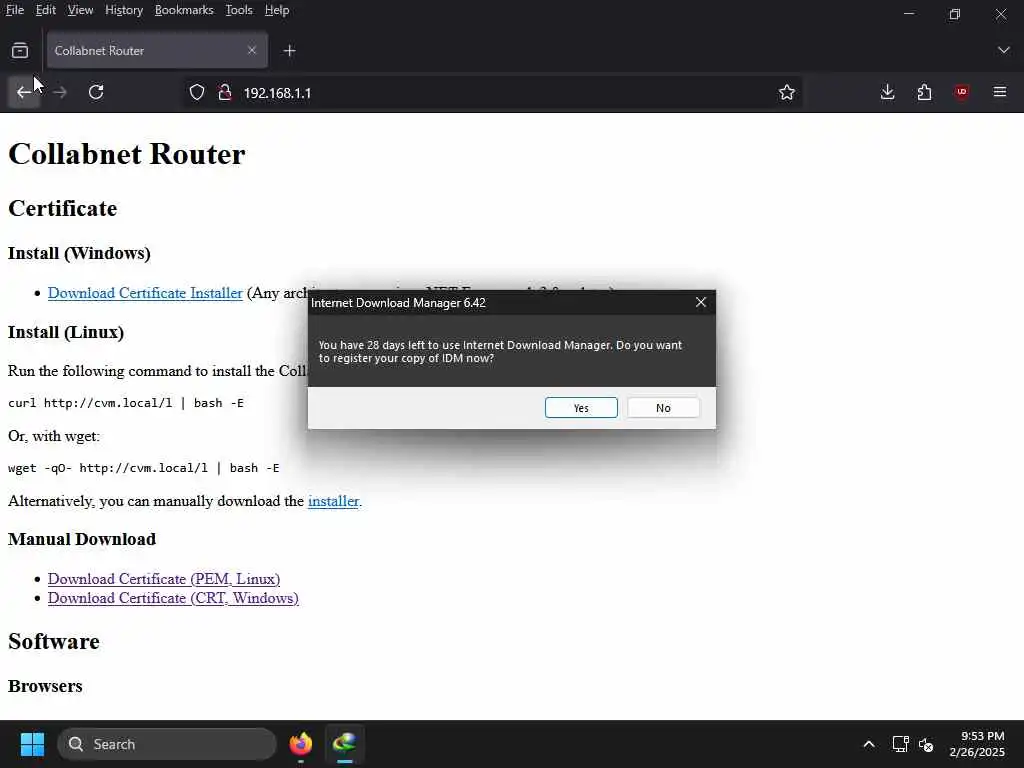Expand the list all tabs chevron
Image resolution: width=1024 pixels, height=768 pixels.
click(x=1003, y=50)
